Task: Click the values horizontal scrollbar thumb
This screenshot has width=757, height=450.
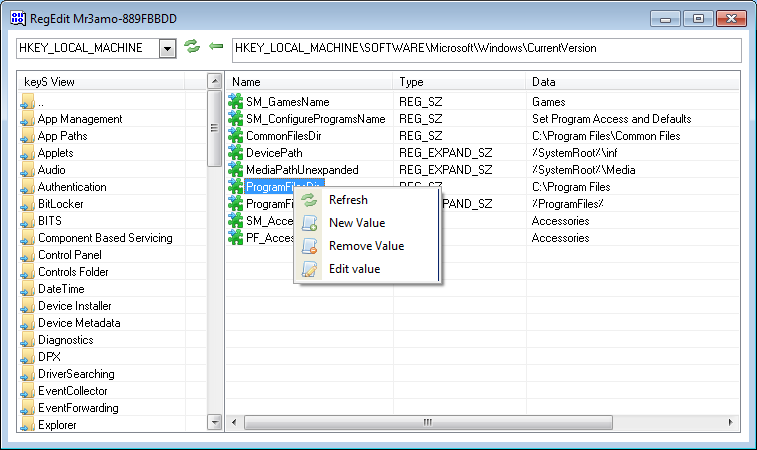Action: pos(428,422)
